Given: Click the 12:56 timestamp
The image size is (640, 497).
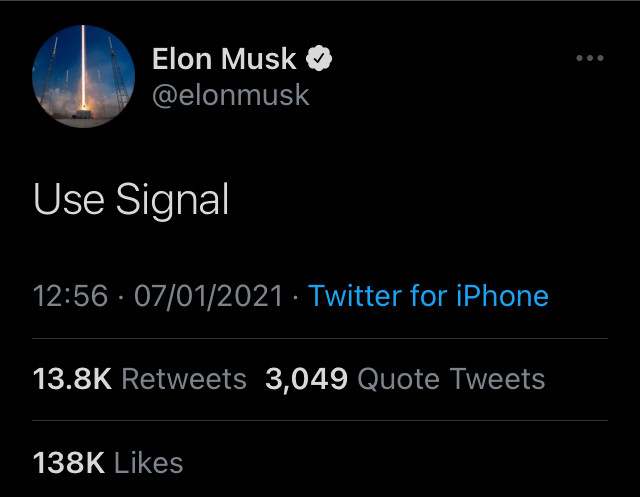Looking at the screenshot, I should tap(71, 295).
